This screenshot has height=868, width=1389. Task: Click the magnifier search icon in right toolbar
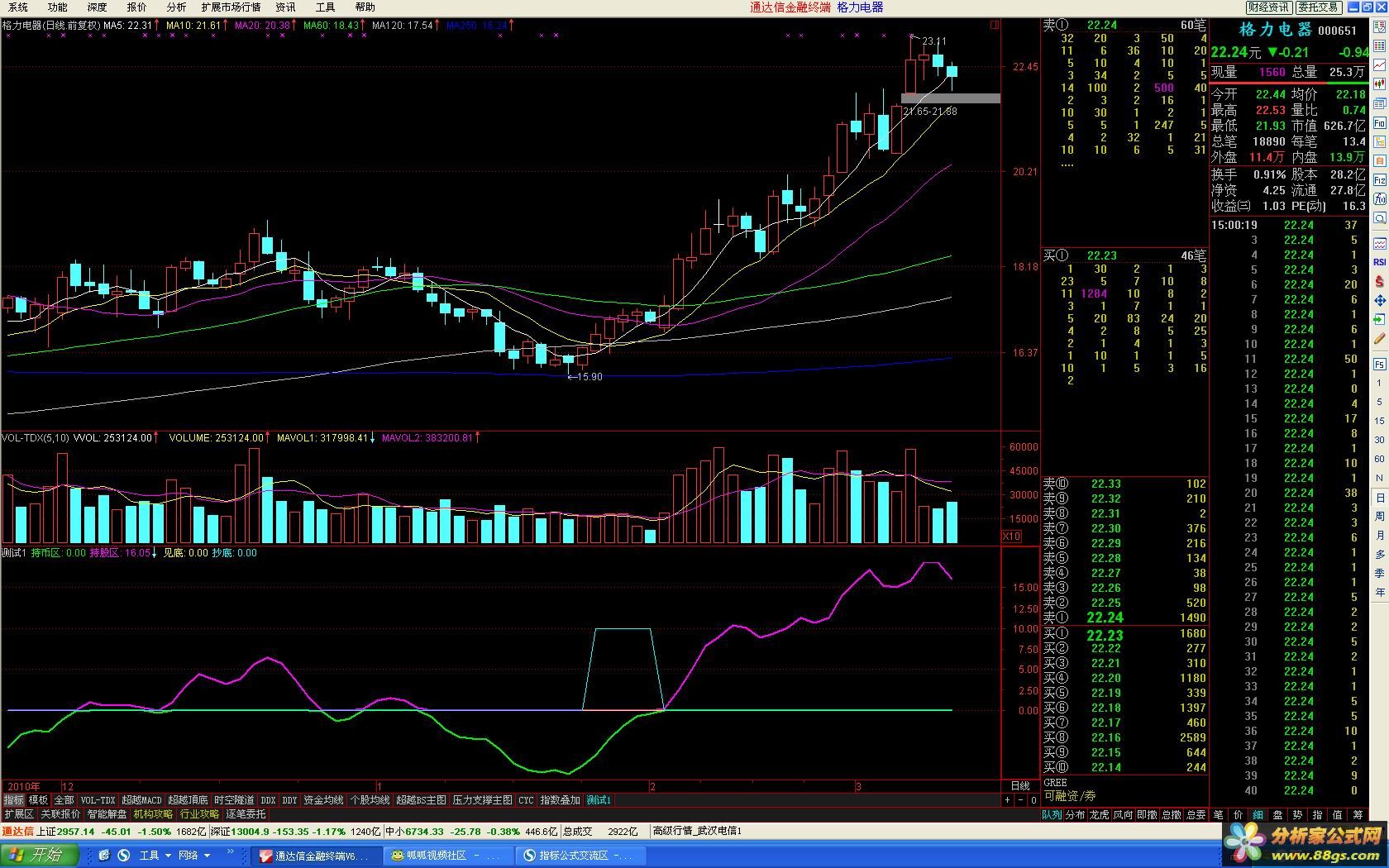1379,219
